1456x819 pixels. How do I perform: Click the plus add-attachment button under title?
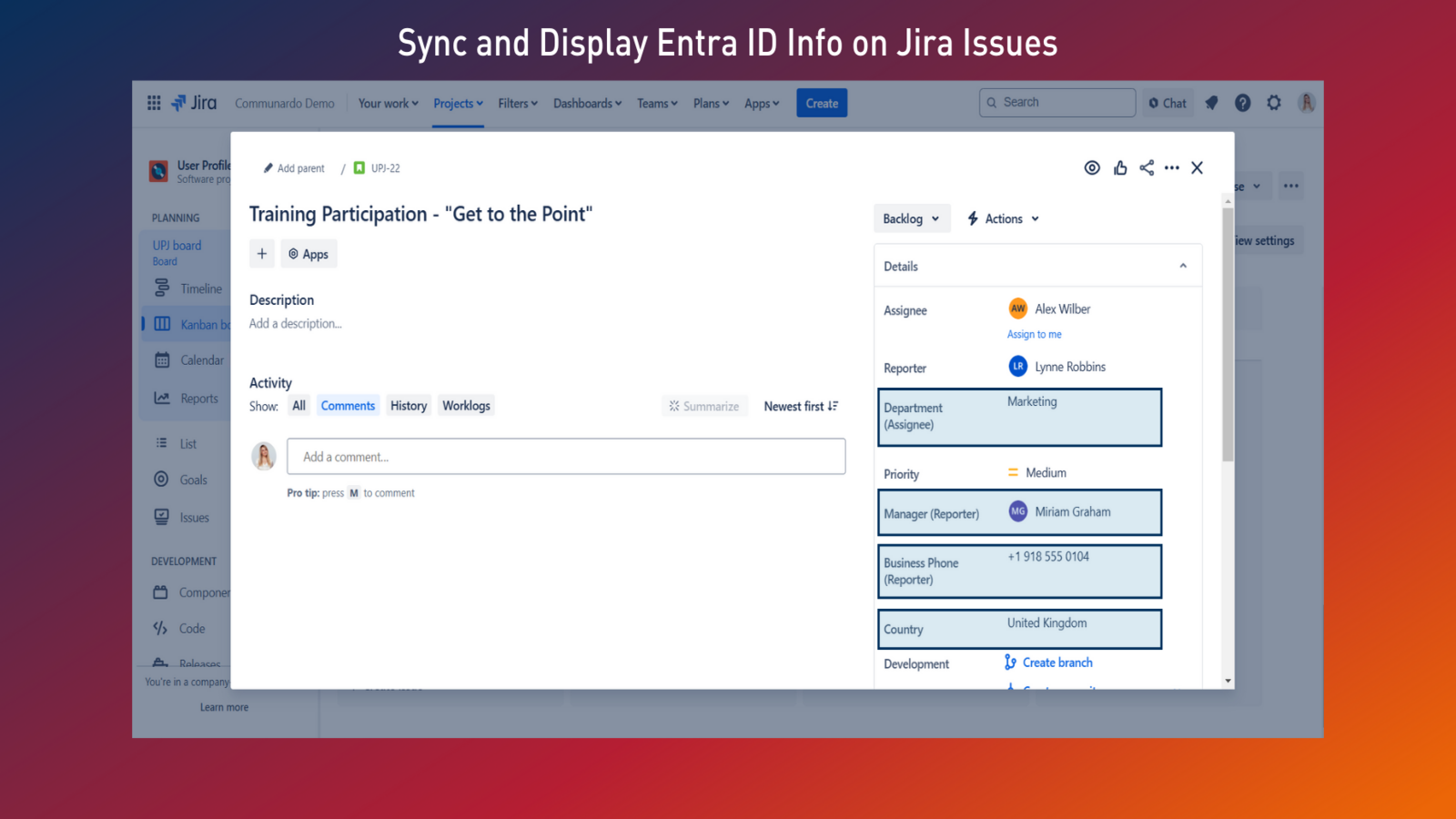coord(262,254)
